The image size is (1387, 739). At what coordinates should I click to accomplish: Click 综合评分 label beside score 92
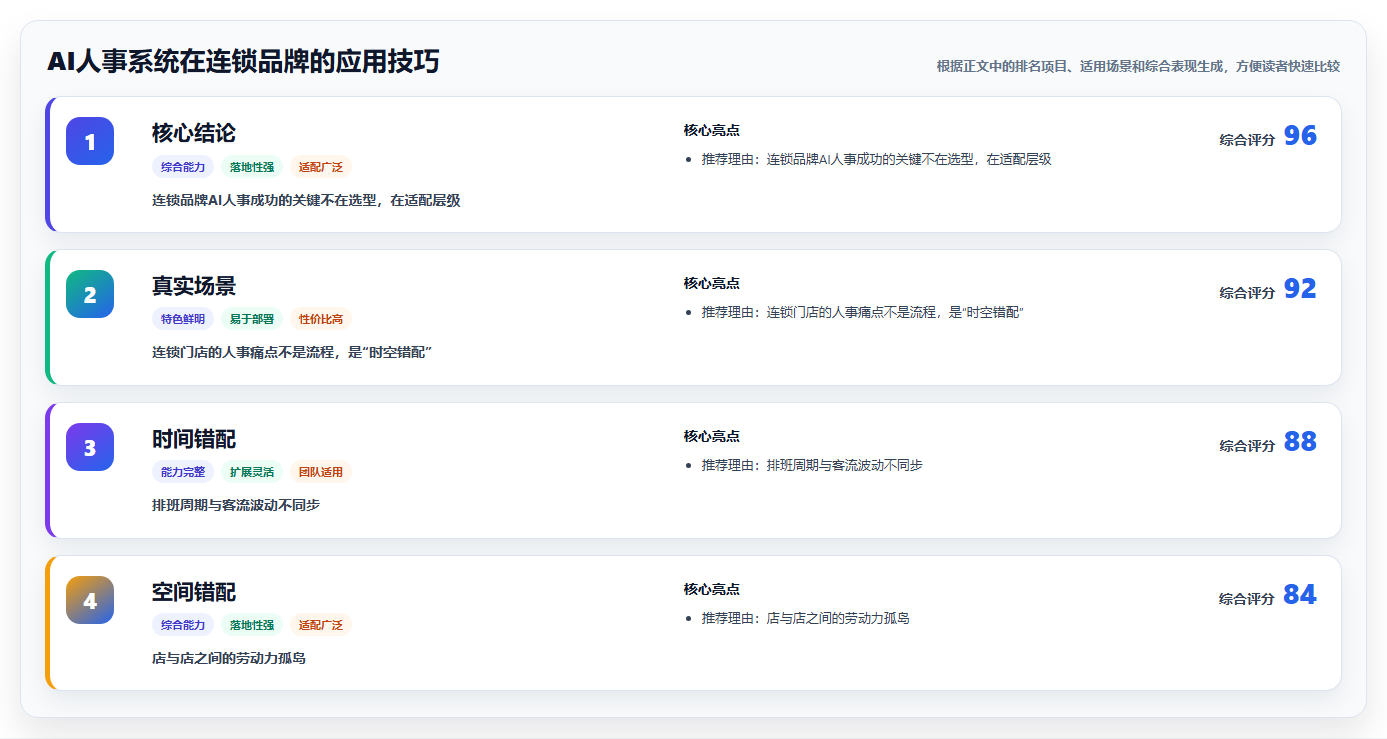[x=1247, y=293]
